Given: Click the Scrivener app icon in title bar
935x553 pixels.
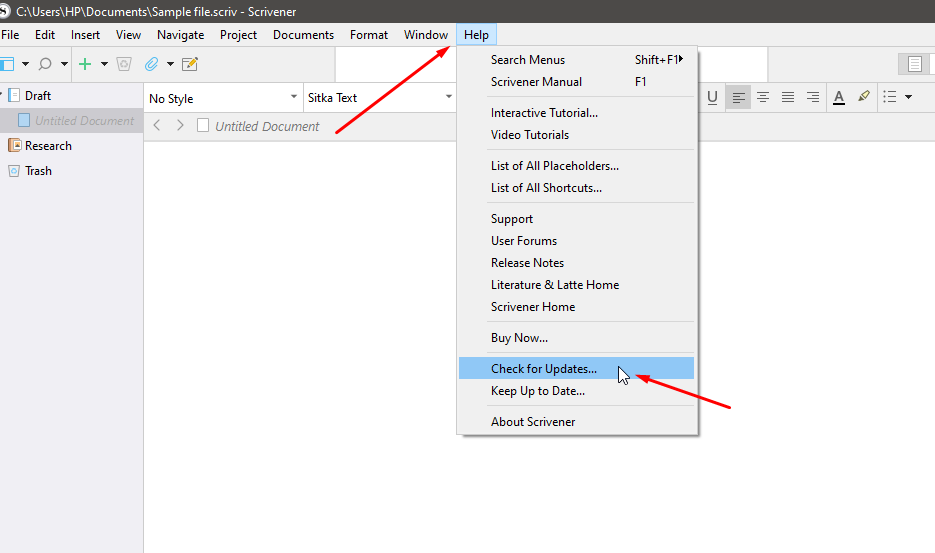Looking at the screenshot, I should pos(4,11).
